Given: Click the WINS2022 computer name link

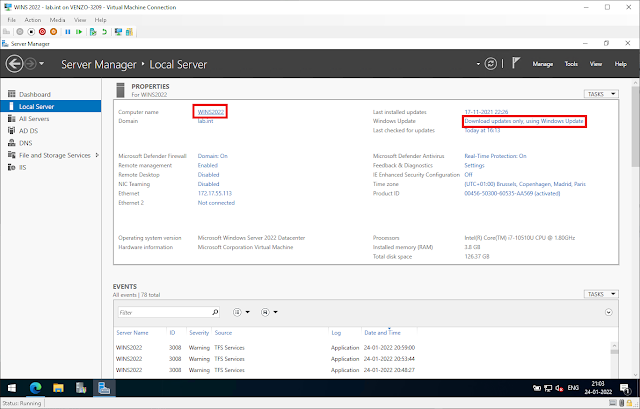Looking at the screenshot, I should pyautogui.click(x=211, y=112).
